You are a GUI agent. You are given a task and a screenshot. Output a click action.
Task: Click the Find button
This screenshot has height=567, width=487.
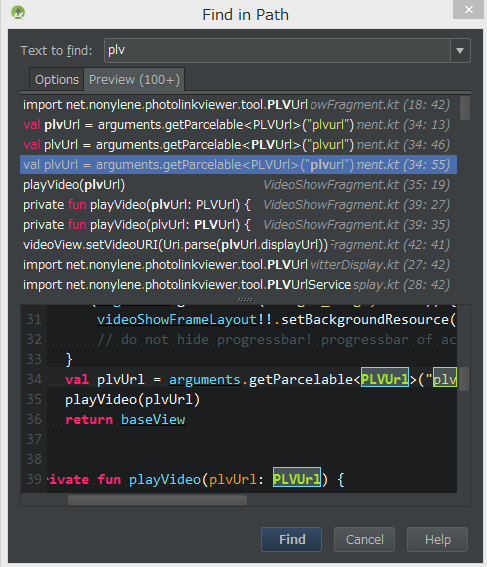tap(291, 540)
